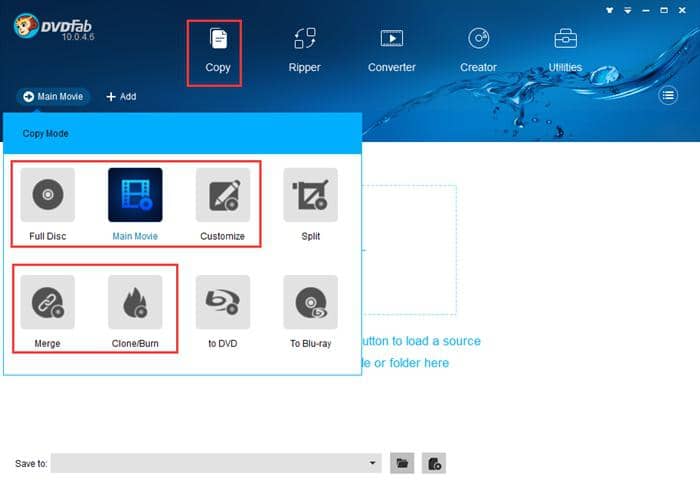Image resolution: width=700 pixels, height=482 pixels.
Task: Click the Save to path field
Action: (x=216, y=463)
